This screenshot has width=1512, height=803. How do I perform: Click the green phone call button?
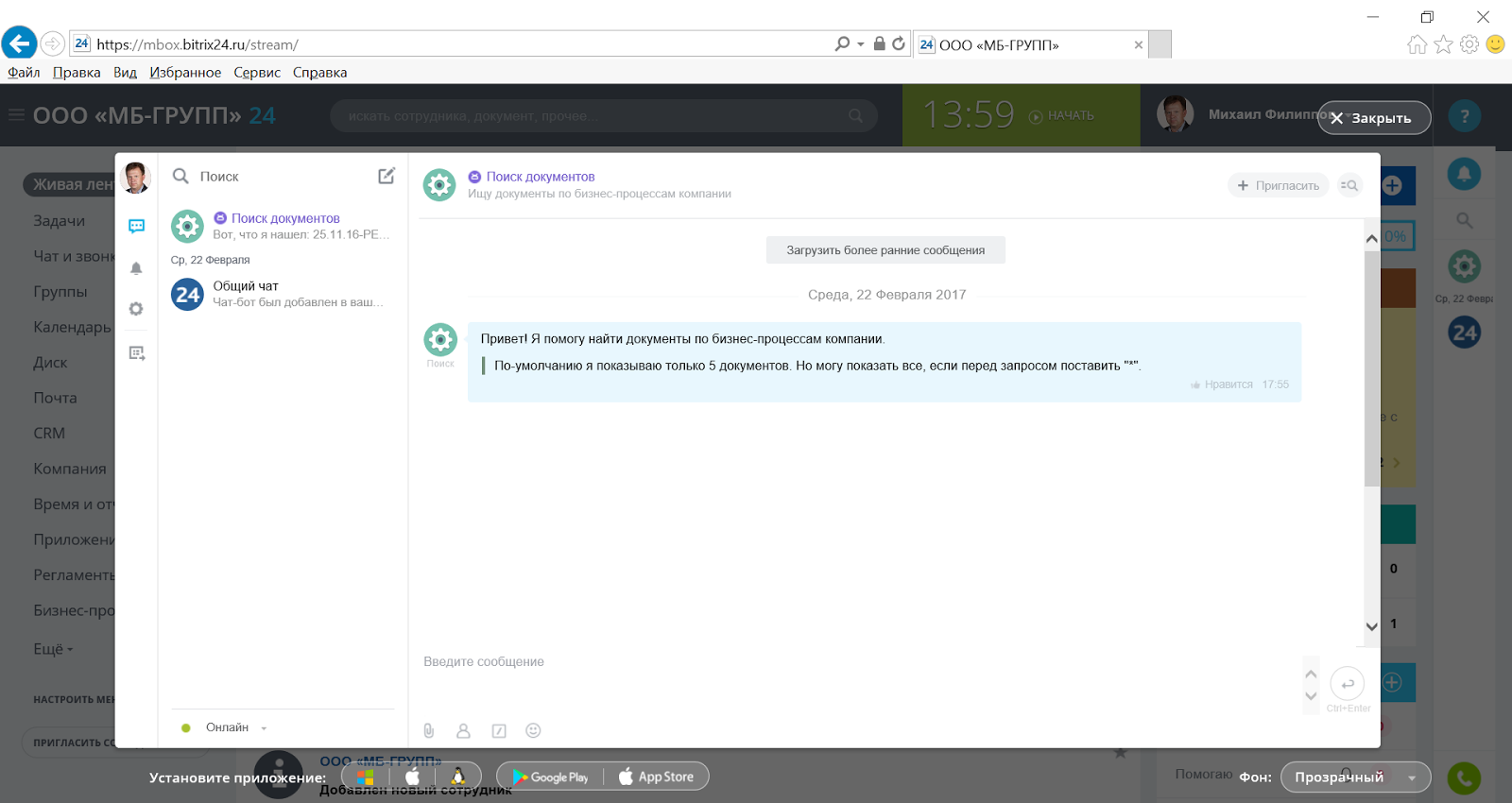pyautogui.click(x=1464, y=778)
